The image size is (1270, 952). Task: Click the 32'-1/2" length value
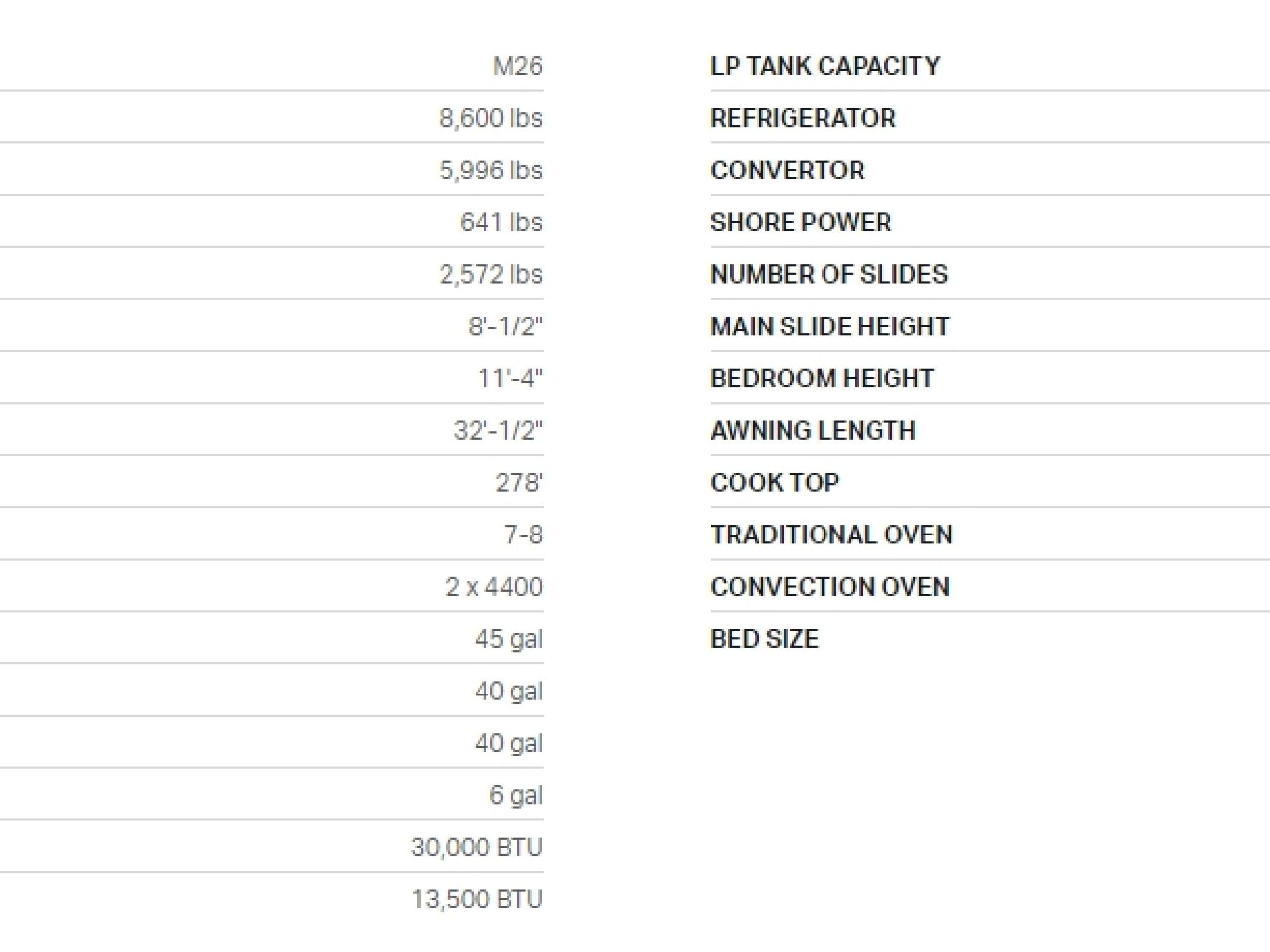(498, 430)
